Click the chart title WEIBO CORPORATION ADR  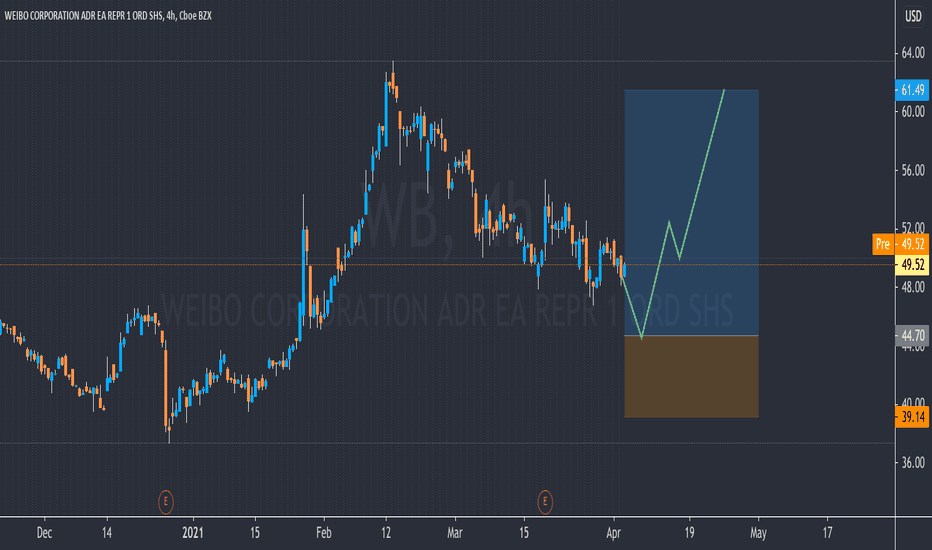click(x=108, y=16)
